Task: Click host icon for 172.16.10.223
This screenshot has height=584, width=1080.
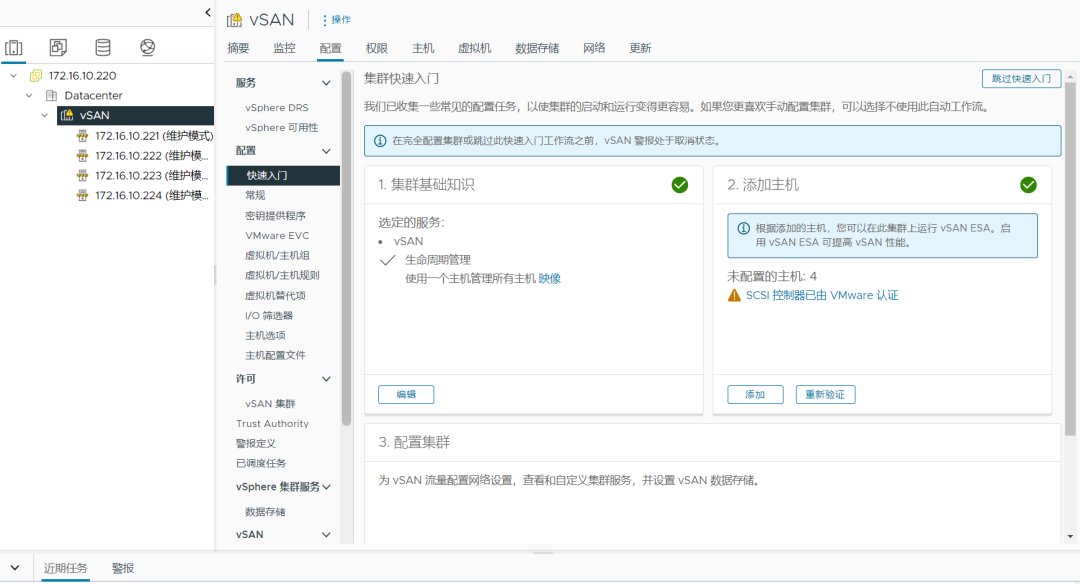Action: (x=83, y=176)
